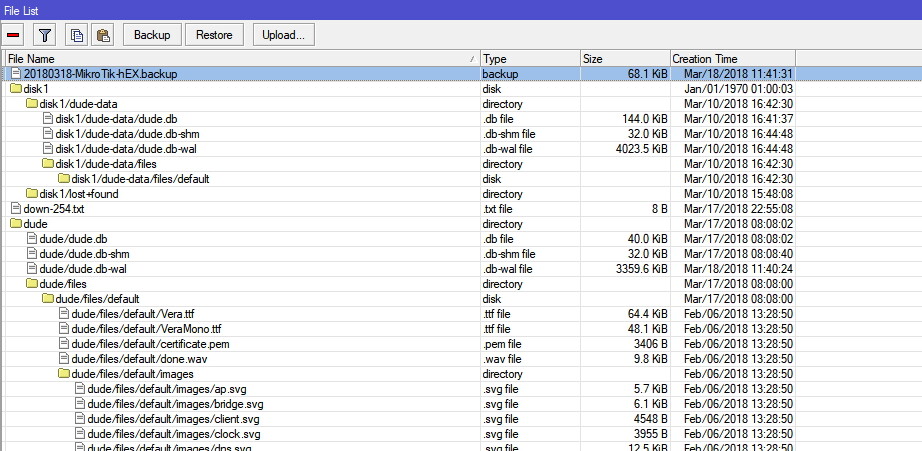922x451 pixels.
Task: Click the disk1/dude-data/dude.db-shm file icon
Action: pyautogui.click(x=49, y=133)
